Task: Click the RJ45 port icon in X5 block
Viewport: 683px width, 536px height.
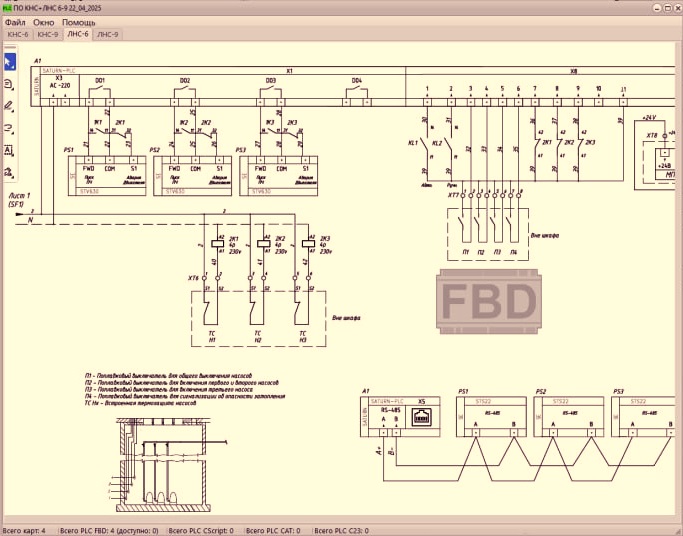Action: [x=421, y=418]
